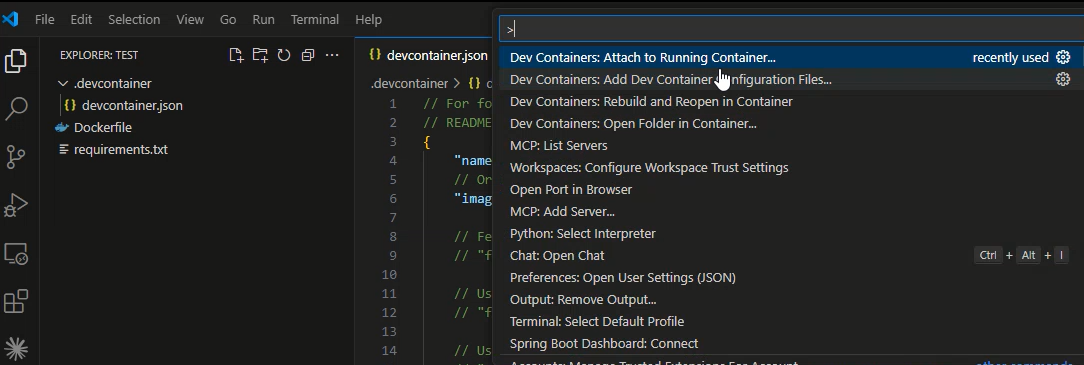Click the starburst icon at bottom of activity bar
Screen dimensions: 1084x365
click(16, 350)
